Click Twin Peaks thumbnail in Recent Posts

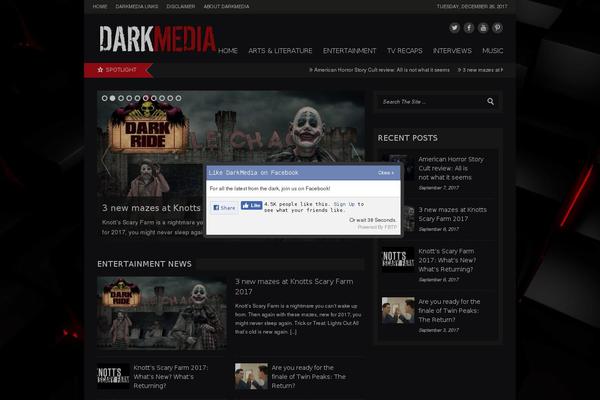coord(398,310)
